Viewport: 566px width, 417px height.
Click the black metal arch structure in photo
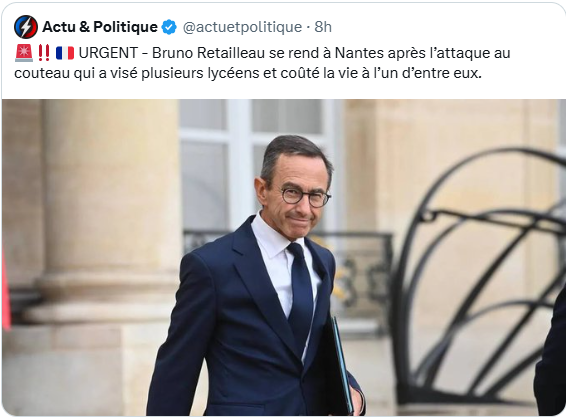tap(478, 276)
